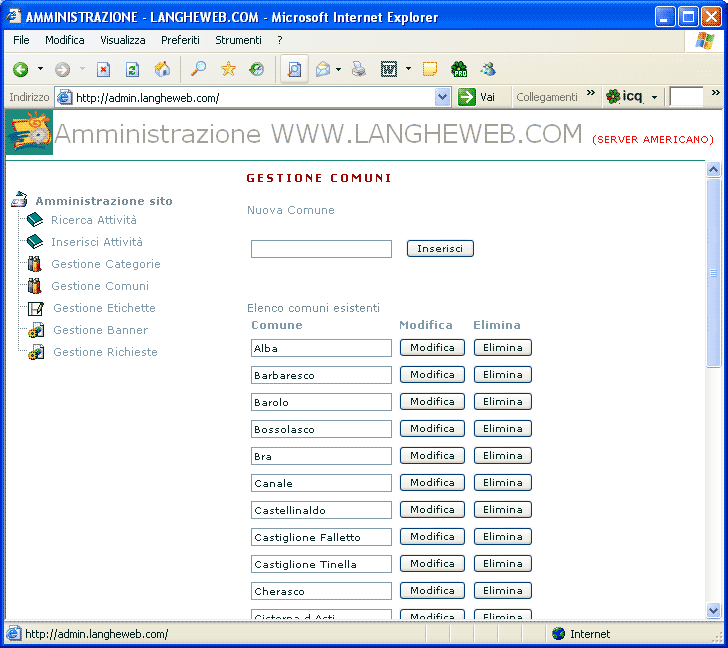Viewport: 728px width, 648px height.
Task: Click Modifica button for Alba
Action: pyautogui.click(x=432, y=347)
